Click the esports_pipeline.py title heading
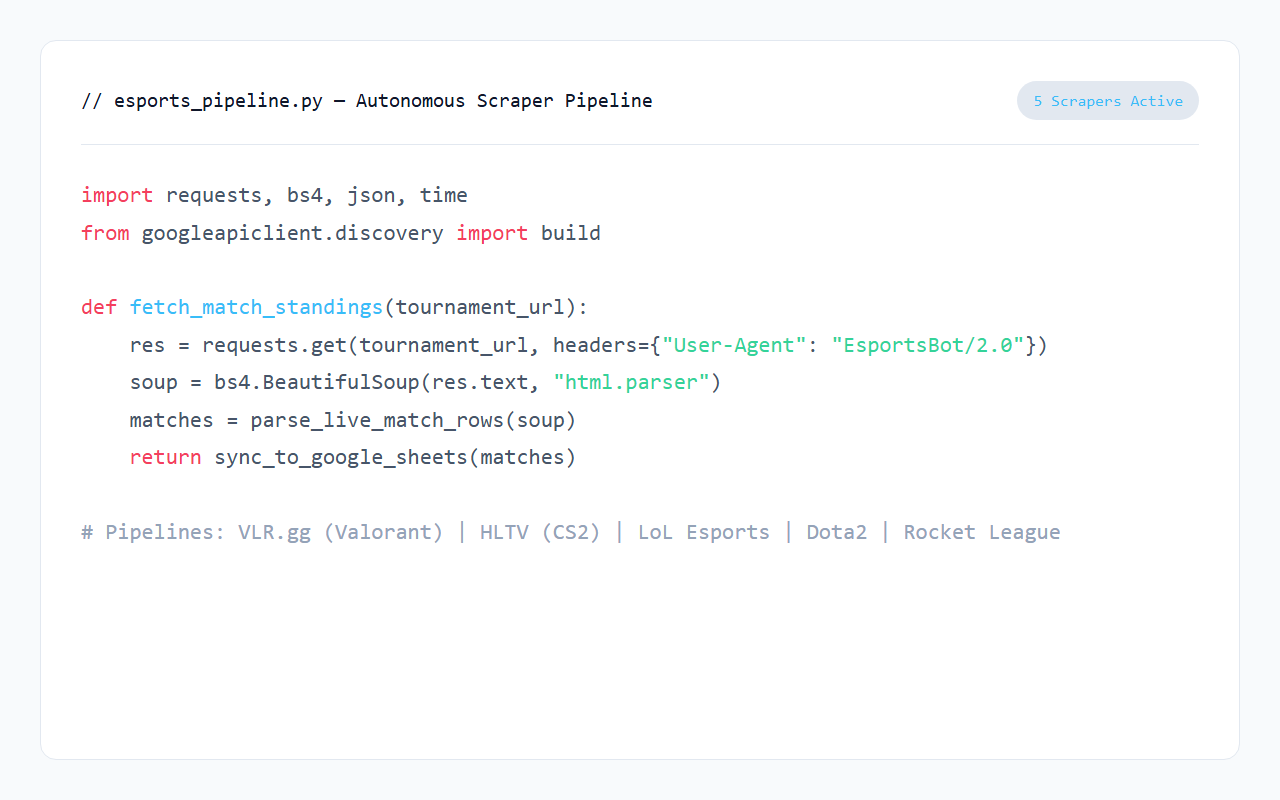The image size is (1280, 800). (367, 101)
